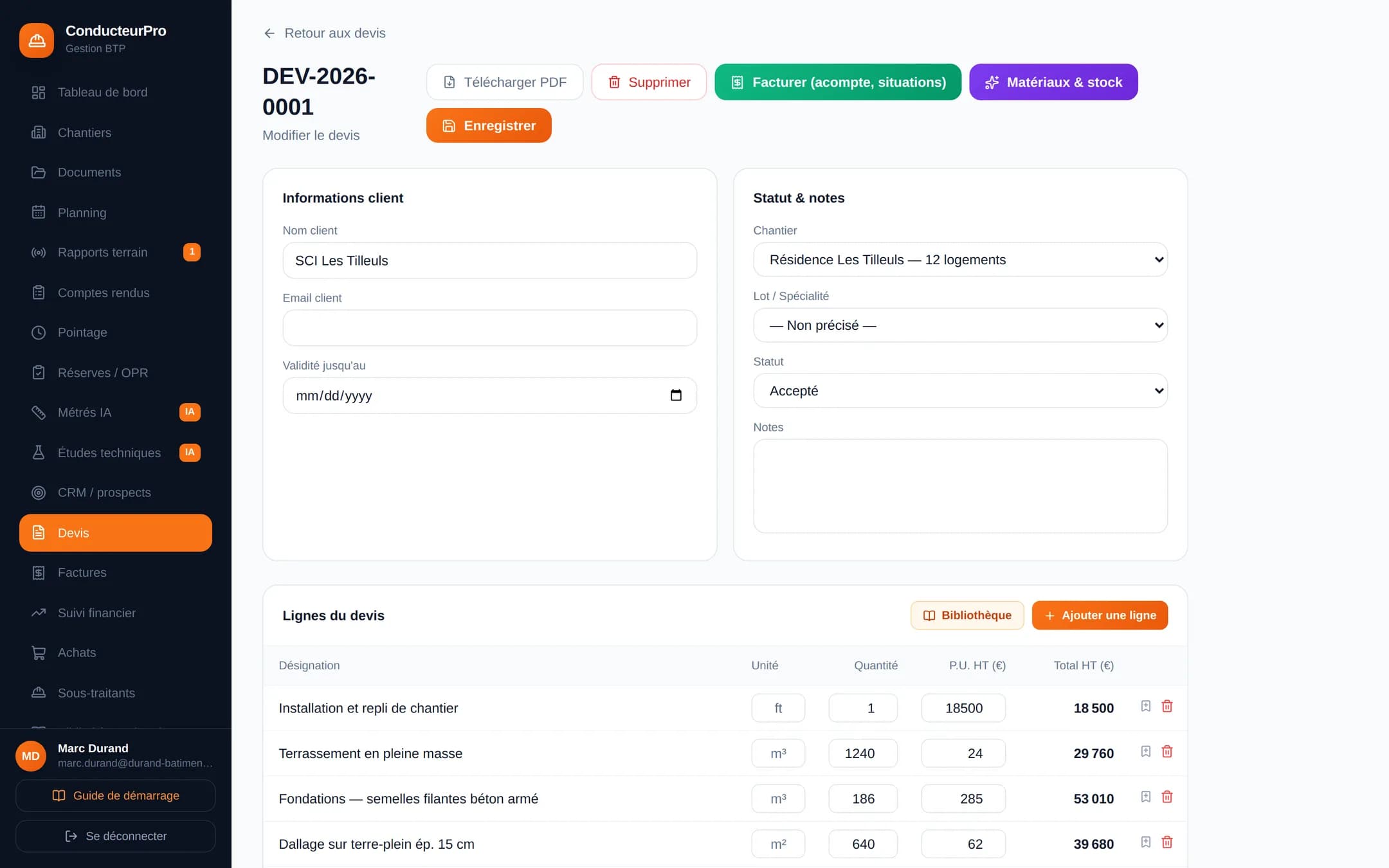This screenshot has width=1389, height=868.
Task: Delete the Dallage sur terre-plein line
Action: tap(1167, 842)
